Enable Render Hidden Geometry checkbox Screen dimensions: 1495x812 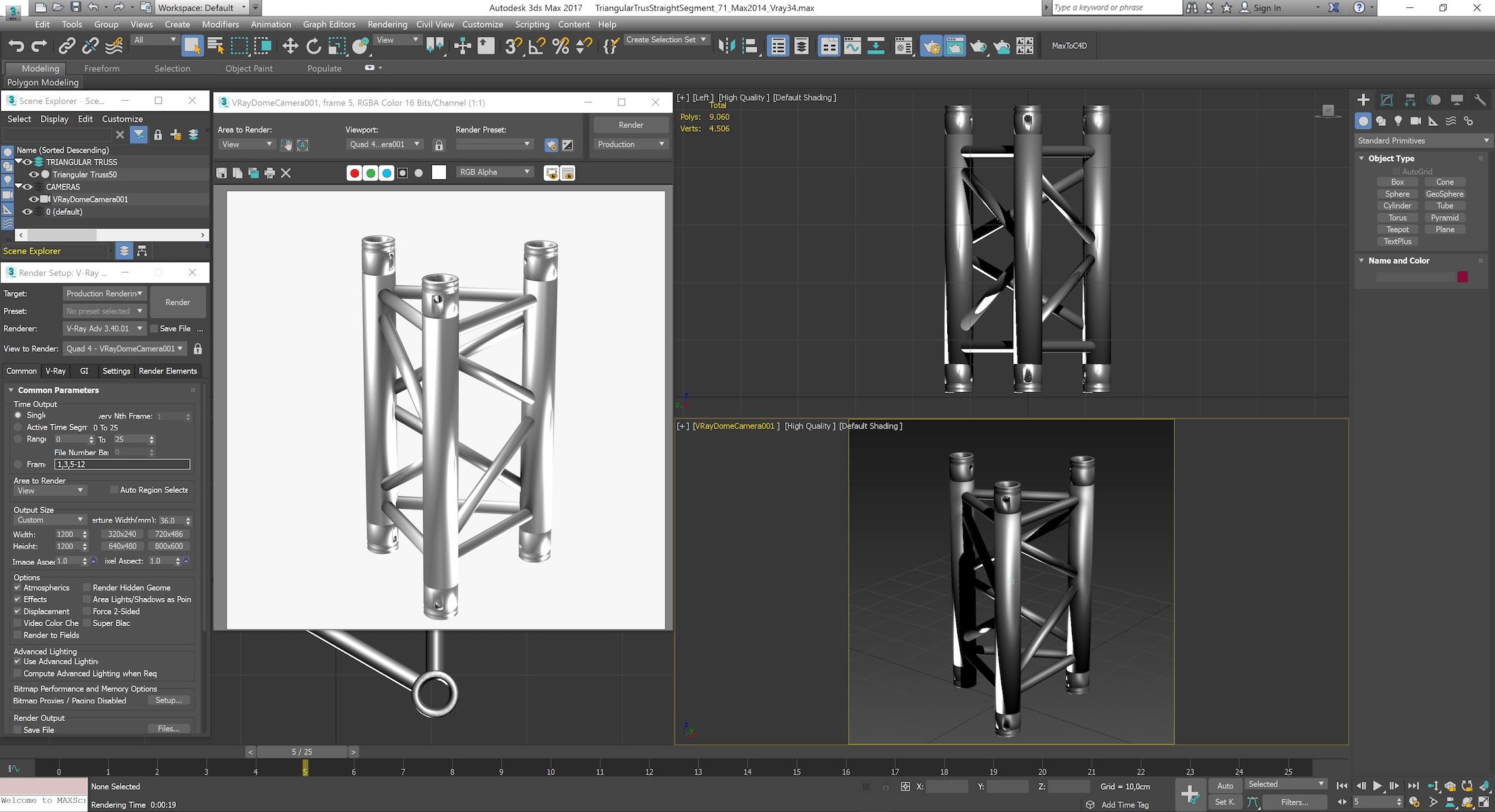pyautogui.click(x=86, y=587)
